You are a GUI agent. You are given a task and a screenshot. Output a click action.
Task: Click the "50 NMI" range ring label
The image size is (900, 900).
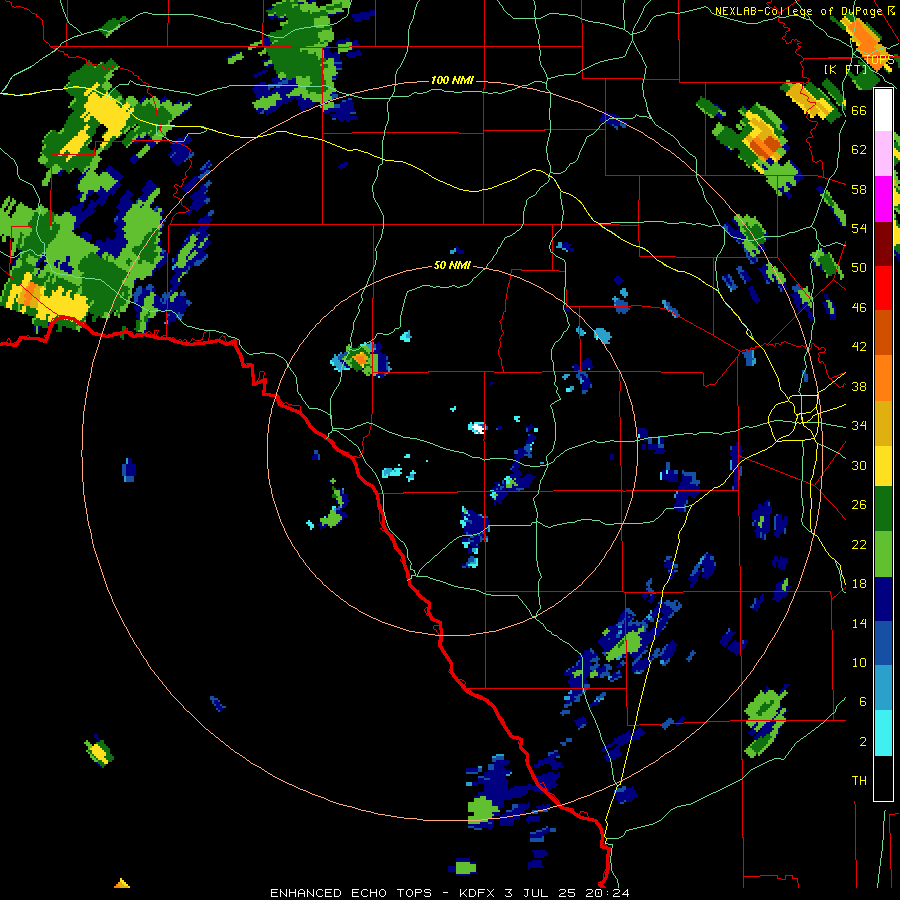452,265
